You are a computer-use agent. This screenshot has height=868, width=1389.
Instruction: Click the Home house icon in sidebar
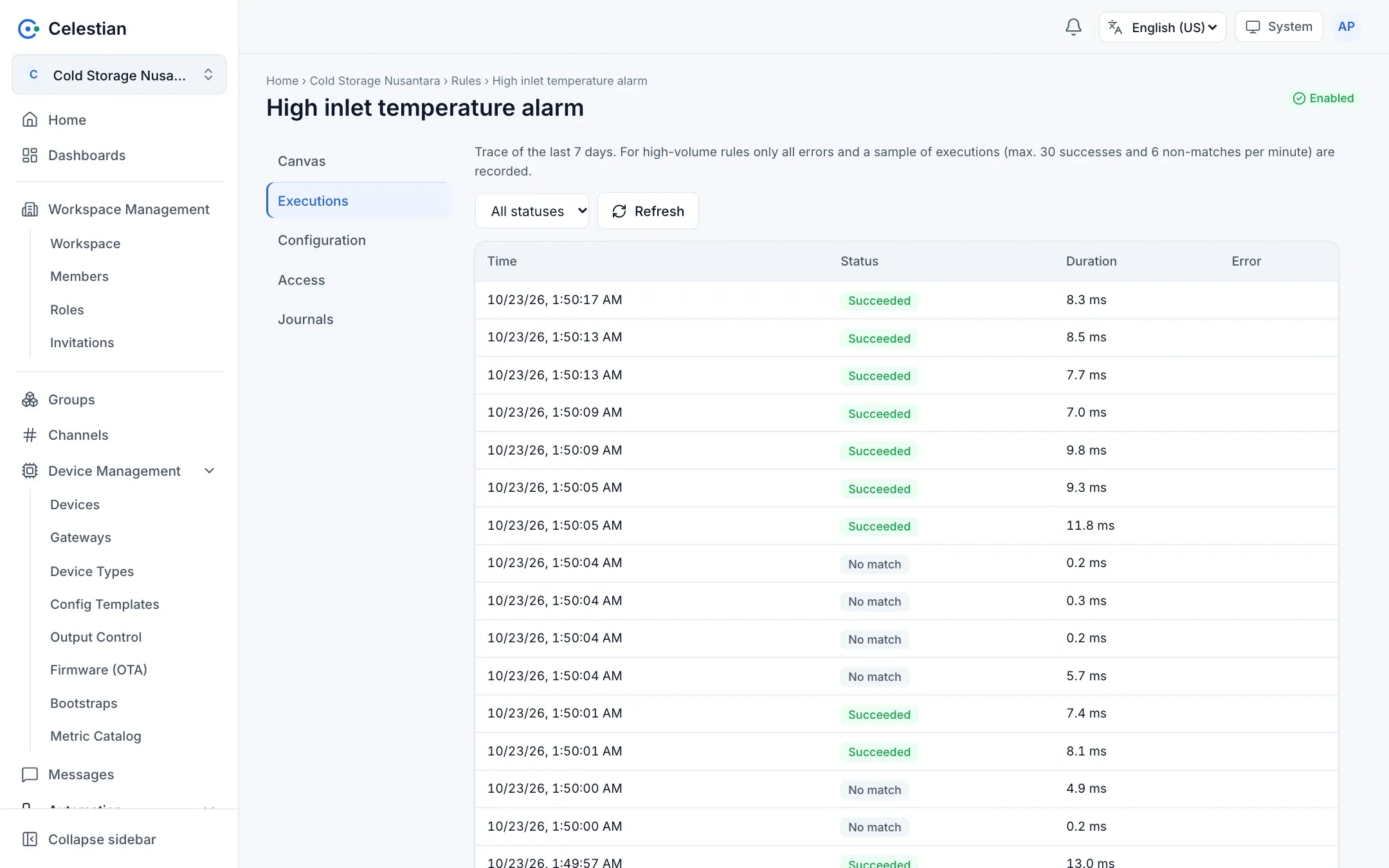pos(30,120)
